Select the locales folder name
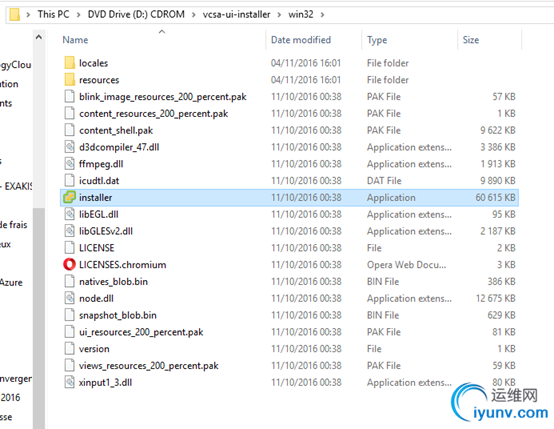This screenshot has width=554, height=429. point(93,63)
